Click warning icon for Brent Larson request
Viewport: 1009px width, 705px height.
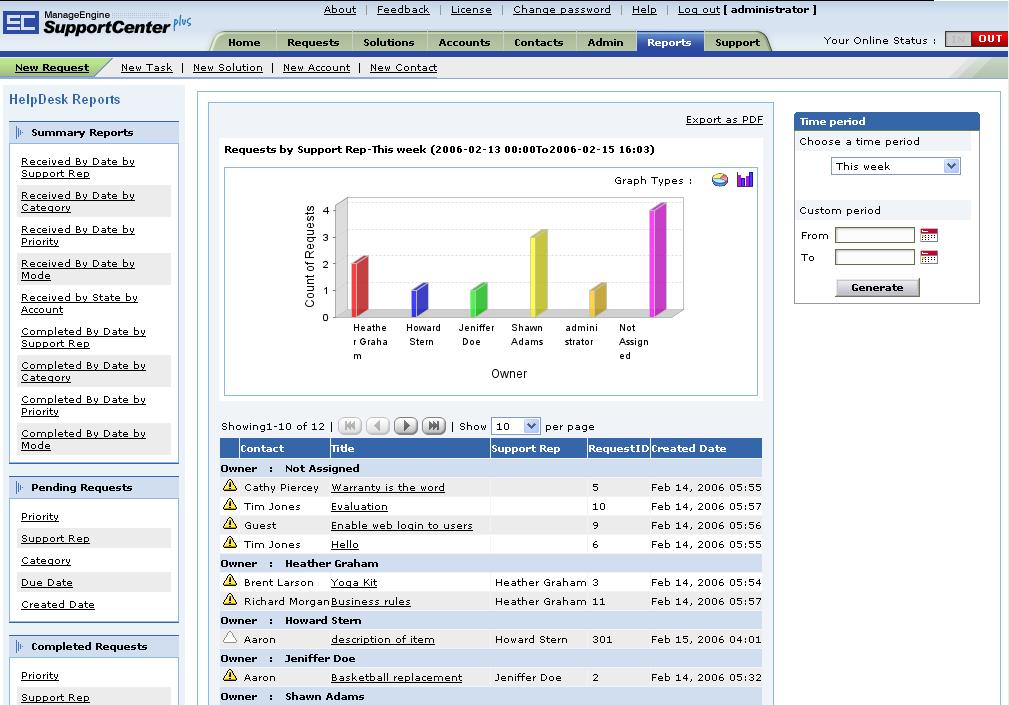pyautogui.click(x=230, y=581)
